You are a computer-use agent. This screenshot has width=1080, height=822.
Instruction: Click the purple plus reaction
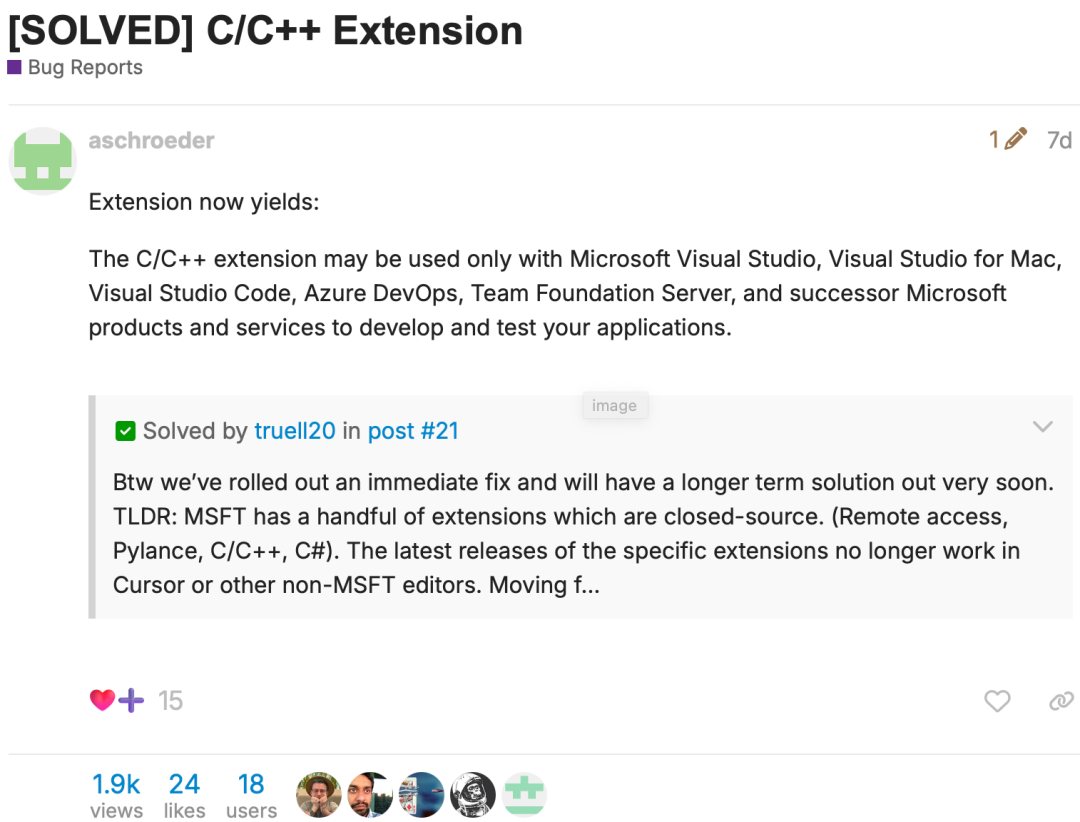(x=131, y=700)
